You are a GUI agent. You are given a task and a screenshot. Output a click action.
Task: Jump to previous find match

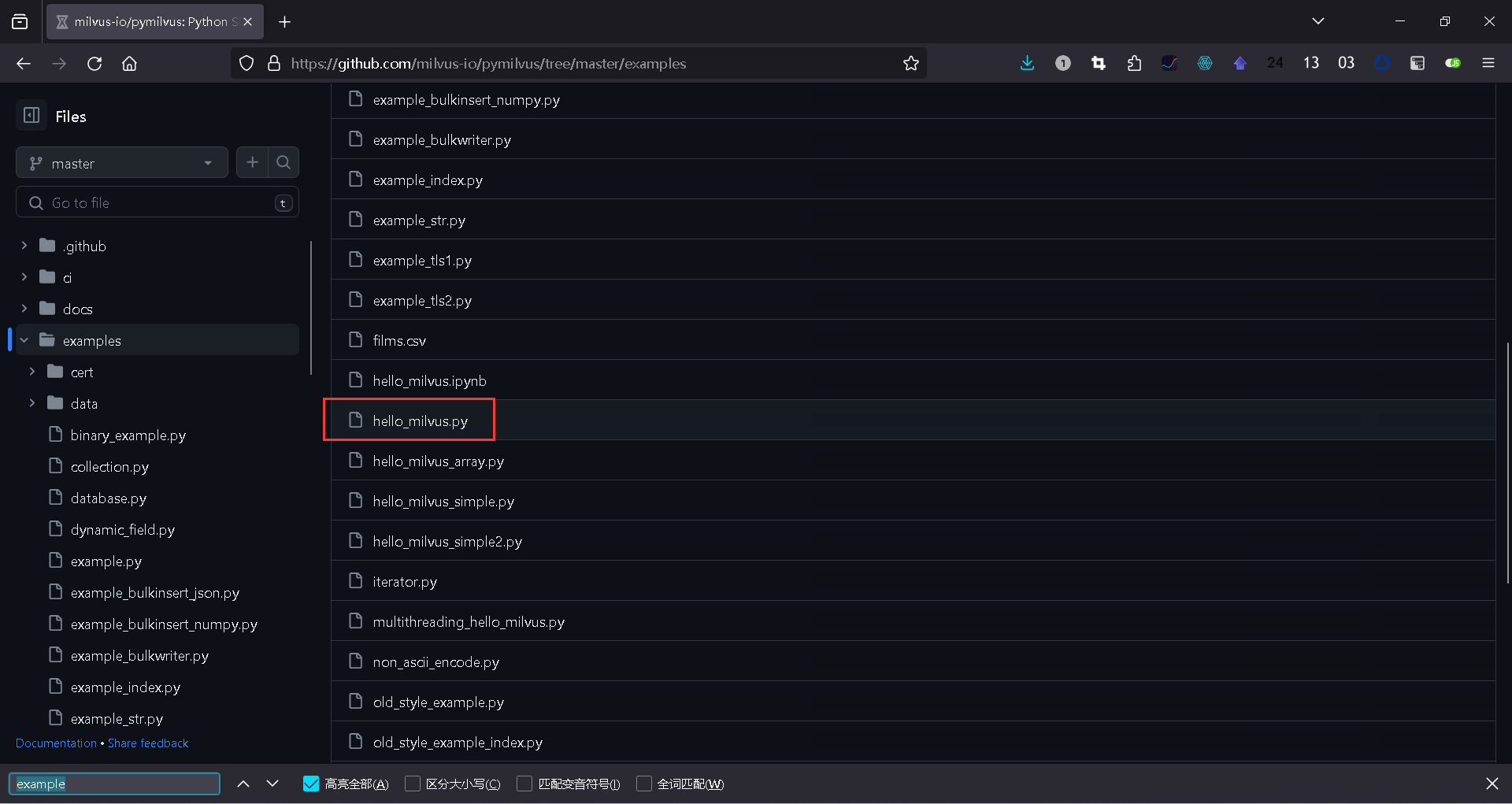point(243,784)
